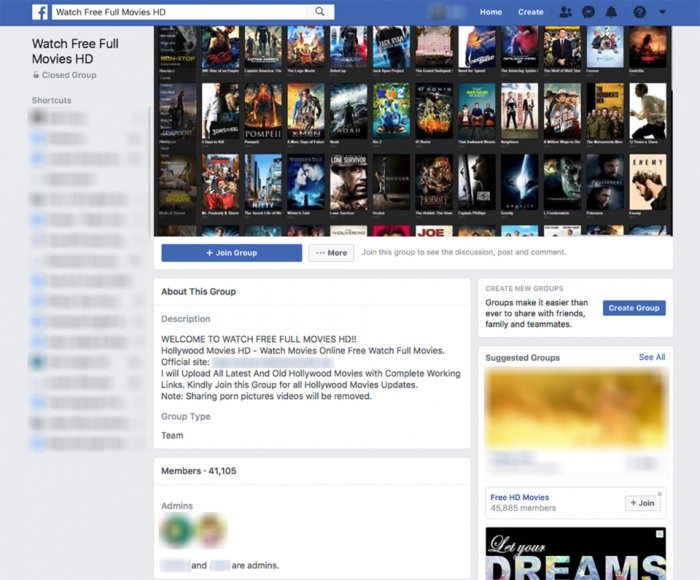Click the Pompeii movie poster

click(263, 111)
